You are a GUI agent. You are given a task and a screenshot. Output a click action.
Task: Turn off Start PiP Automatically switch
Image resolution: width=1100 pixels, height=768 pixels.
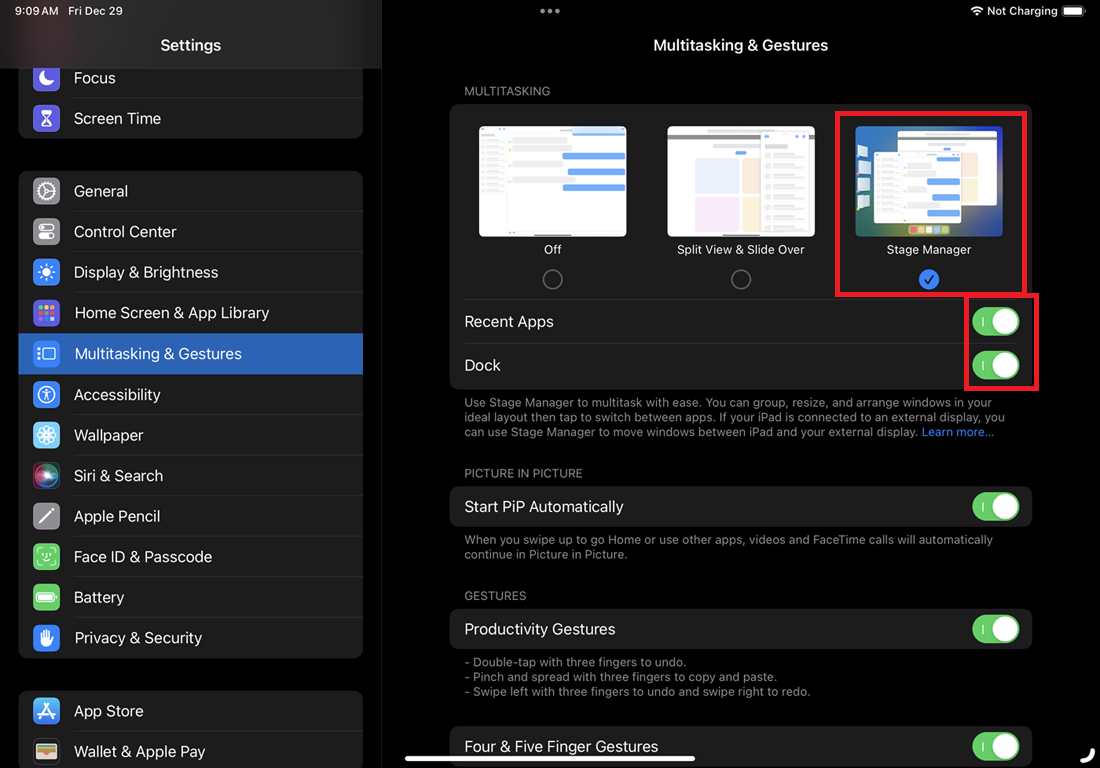pyautogui.click(x=995, y=506)
